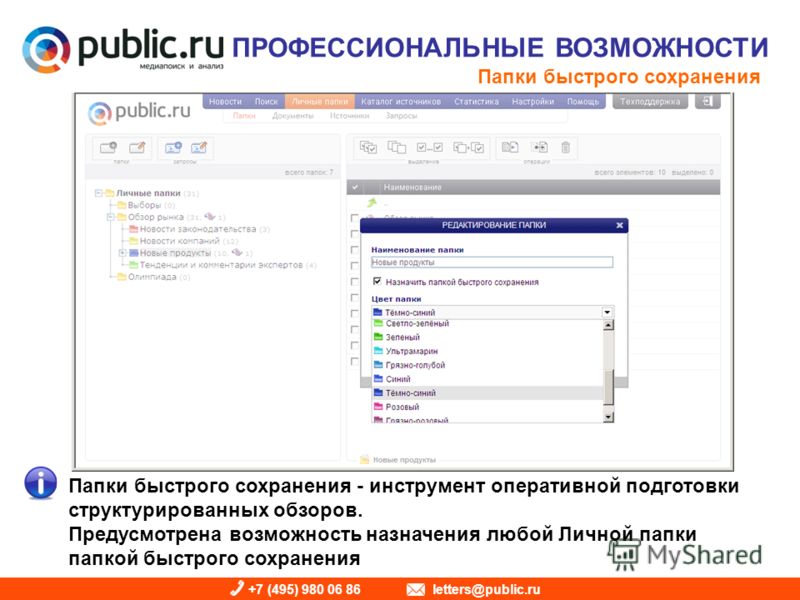The image size is (800, 600).
Task: Click the invert selection icon
Action: pyautogui.click(x=468, y=147)
